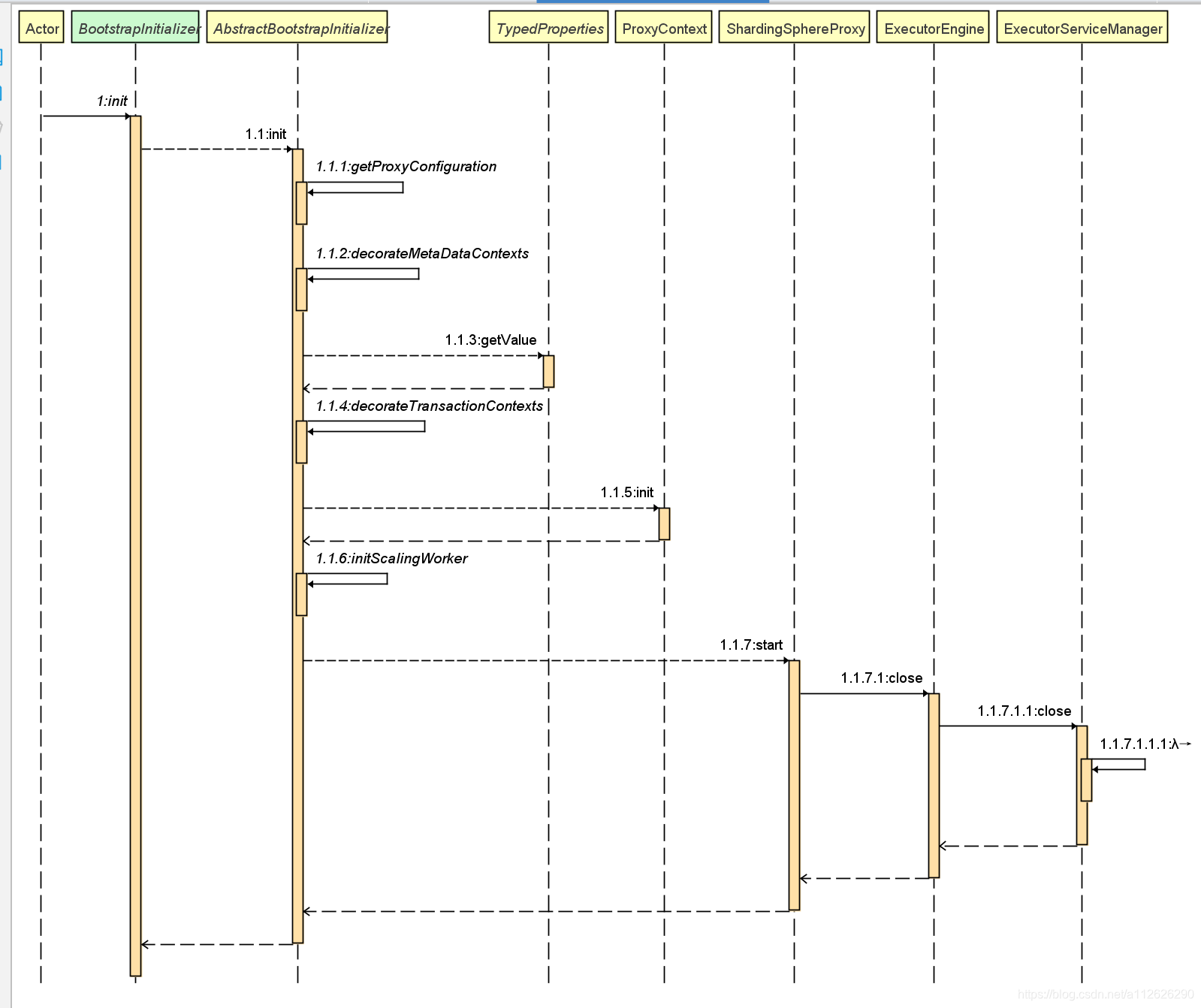Select the 1.1.5:init message label
The image size is (1201, 1008).
coord(627,492)
